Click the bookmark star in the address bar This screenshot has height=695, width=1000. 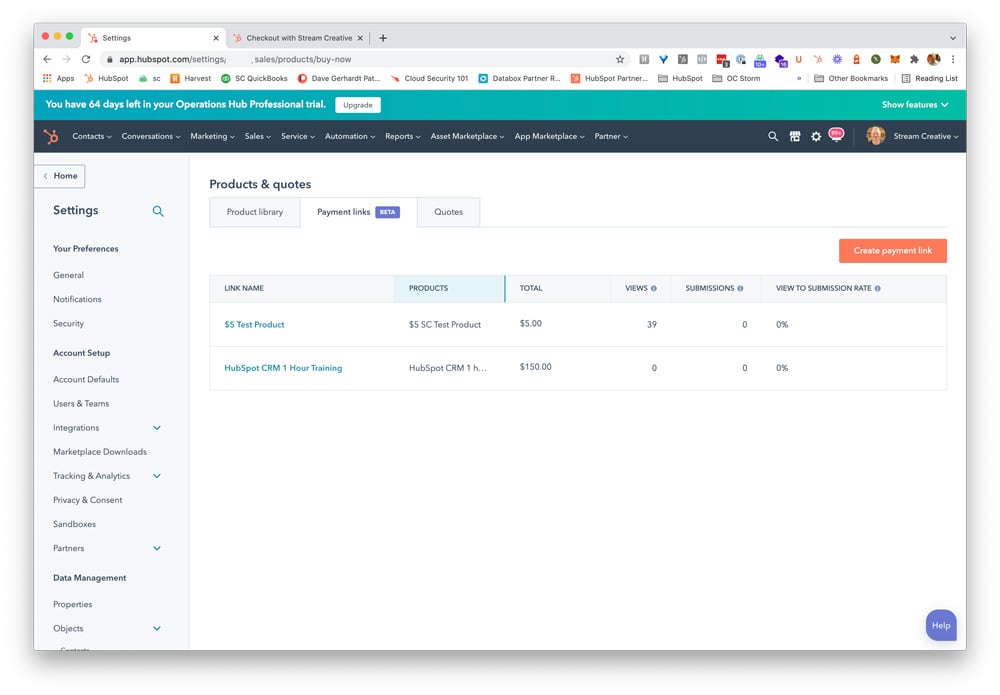point(619,59)
